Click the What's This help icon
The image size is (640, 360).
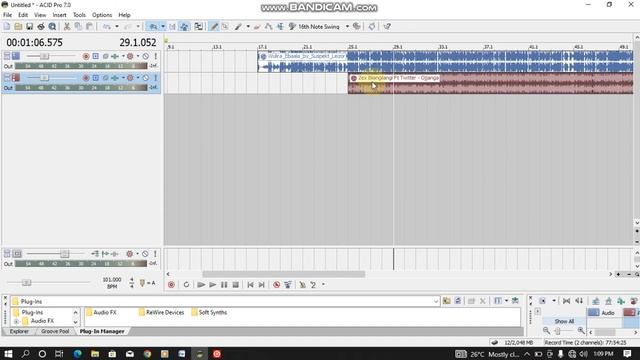(387, 27)
